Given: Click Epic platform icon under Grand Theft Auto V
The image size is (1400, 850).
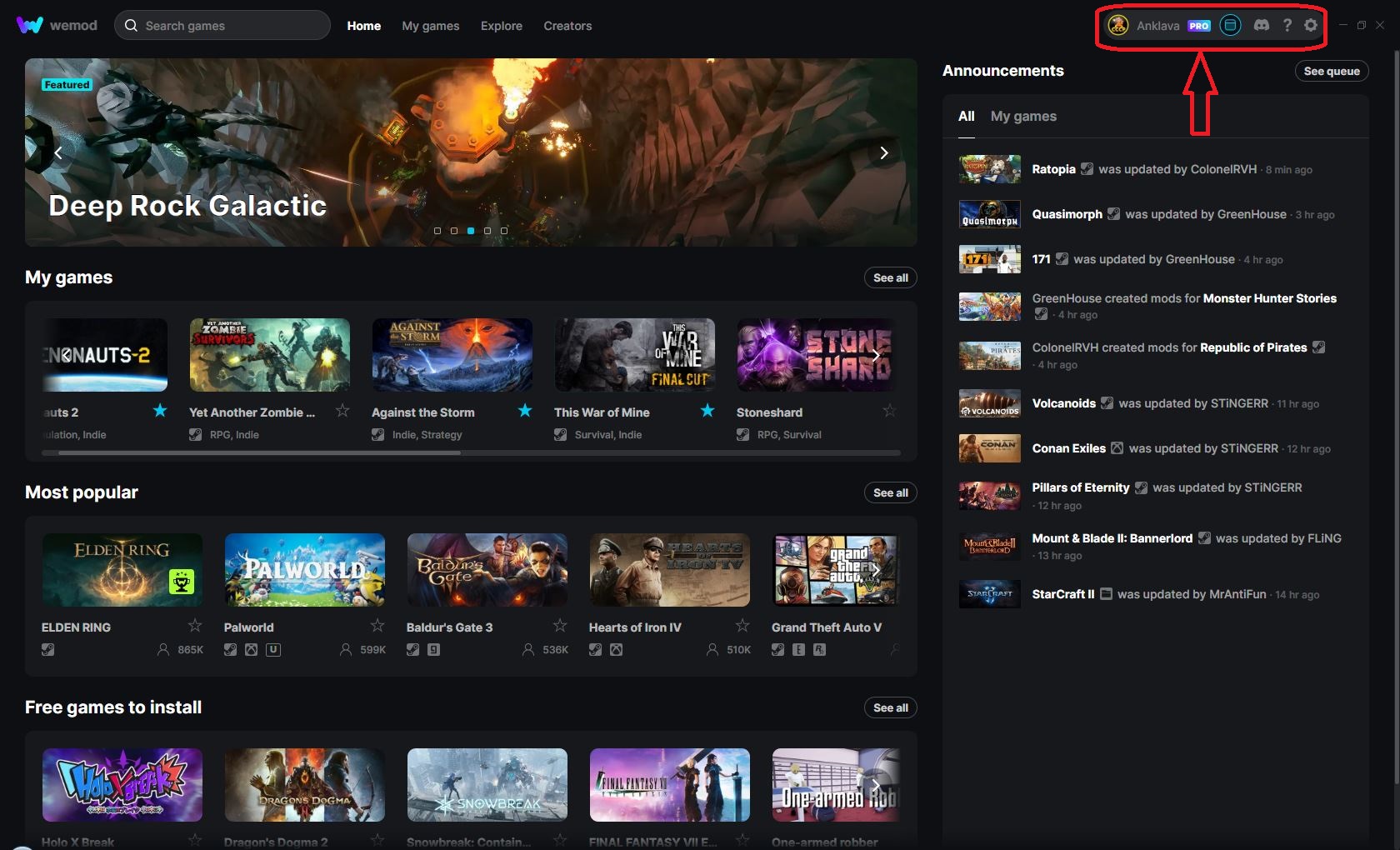Looking at the screenshot, I should 799,649.
